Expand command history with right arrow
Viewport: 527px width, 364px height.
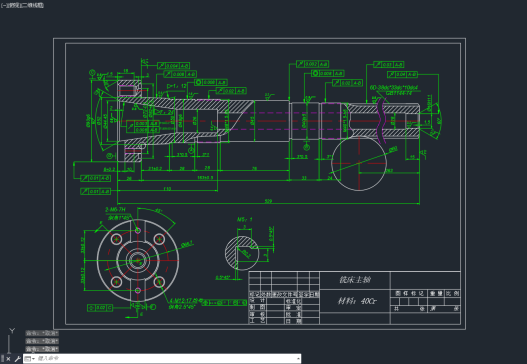[x=298, y=359]
